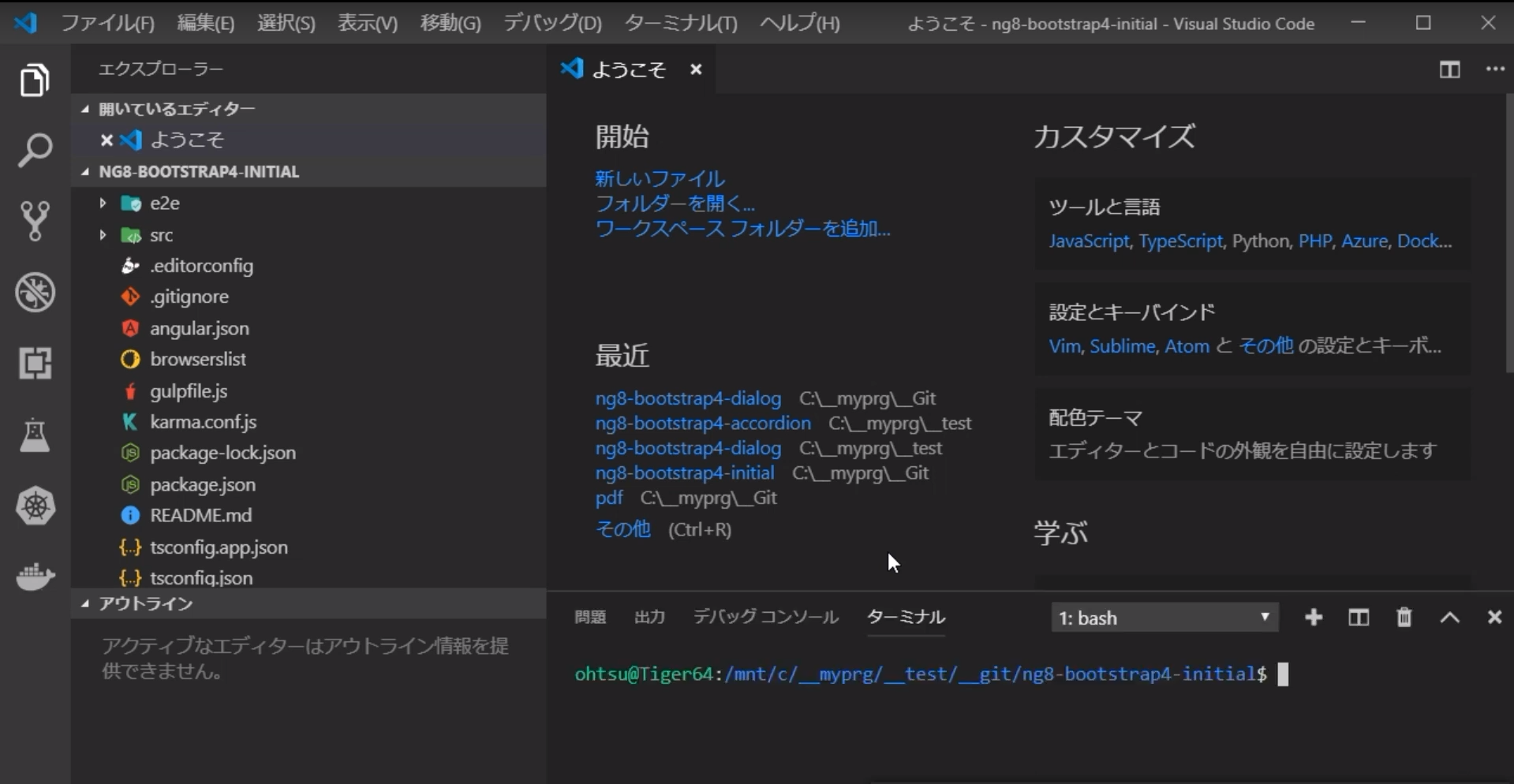Click the welcome page vertical scrollbar
1514x784 pixels.
pos(1508,234)
